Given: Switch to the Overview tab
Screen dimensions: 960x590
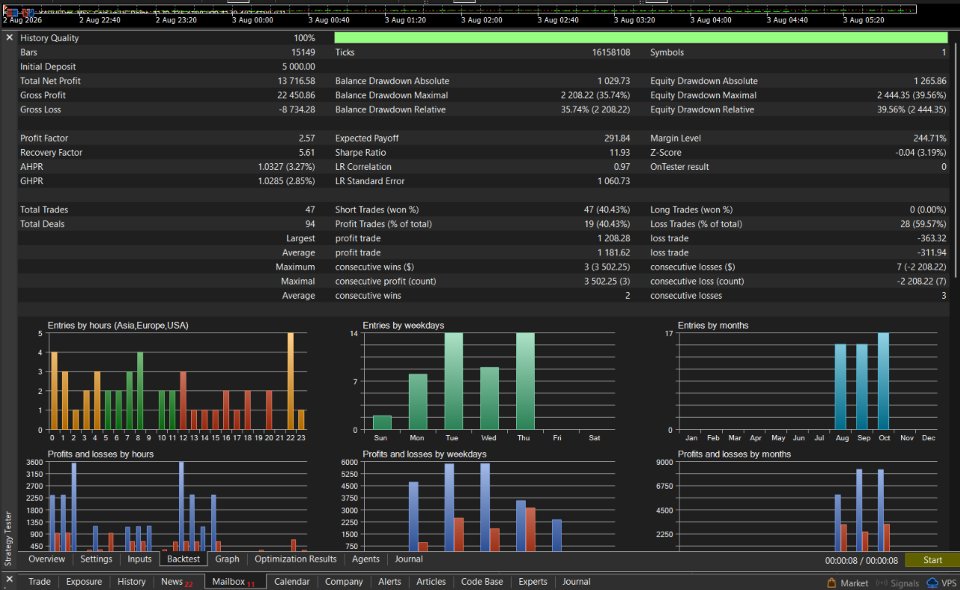Looking at the screenshot, I should click(47, 559).
